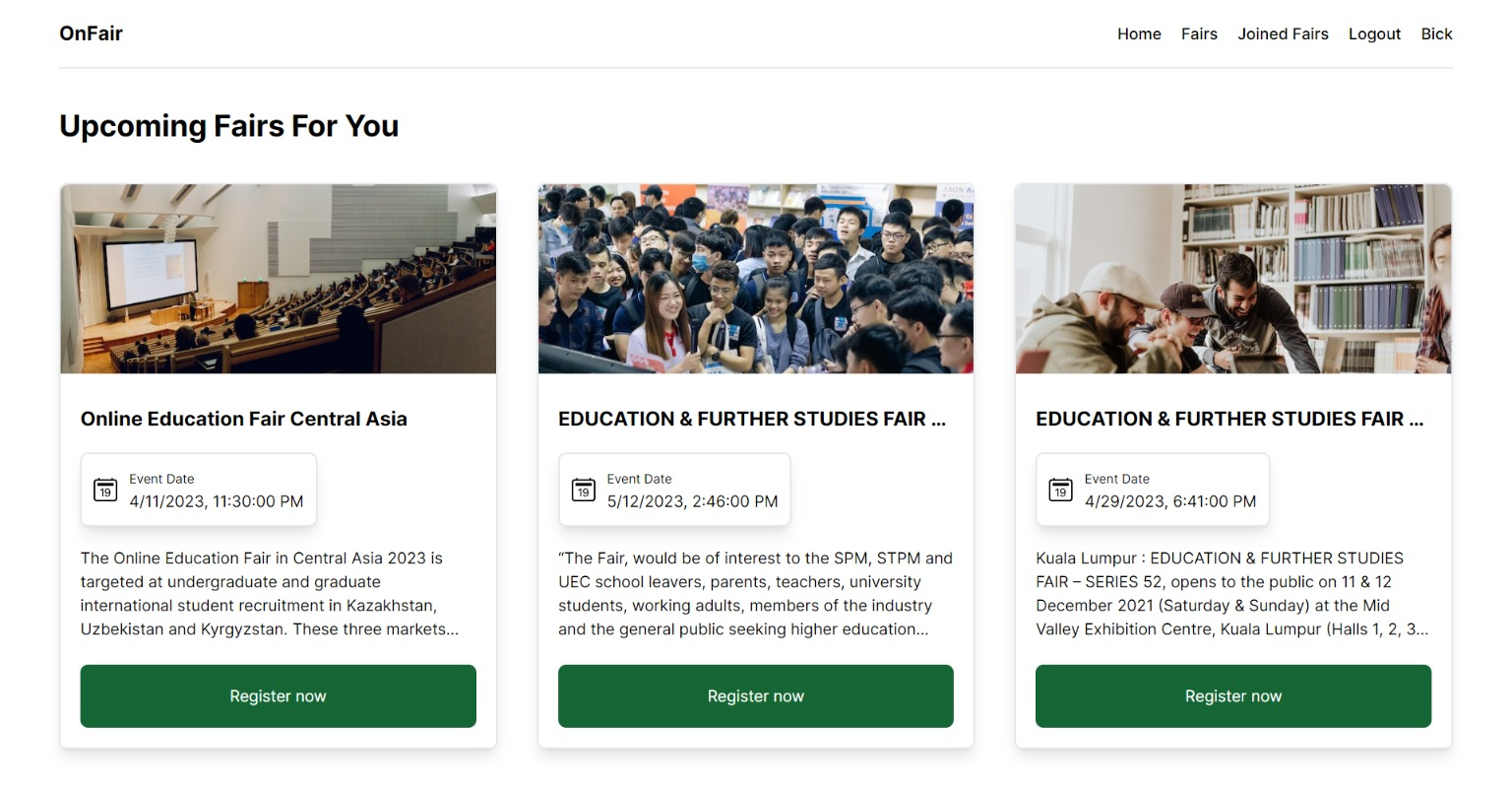Viewport: 1512px width, 788px height.
Task: Open the crowded student fair photo
Action: tap(755, 279)
